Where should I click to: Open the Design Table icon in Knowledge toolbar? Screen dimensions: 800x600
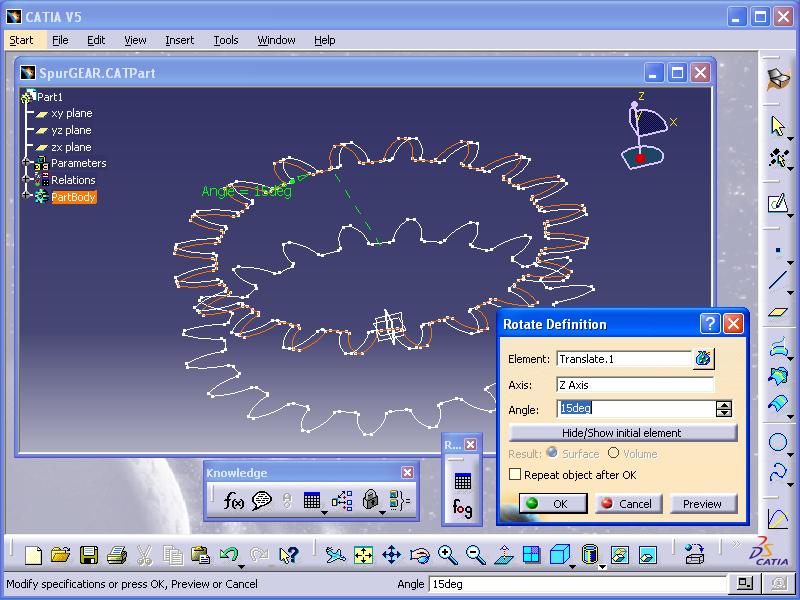[x=311, y=501]
